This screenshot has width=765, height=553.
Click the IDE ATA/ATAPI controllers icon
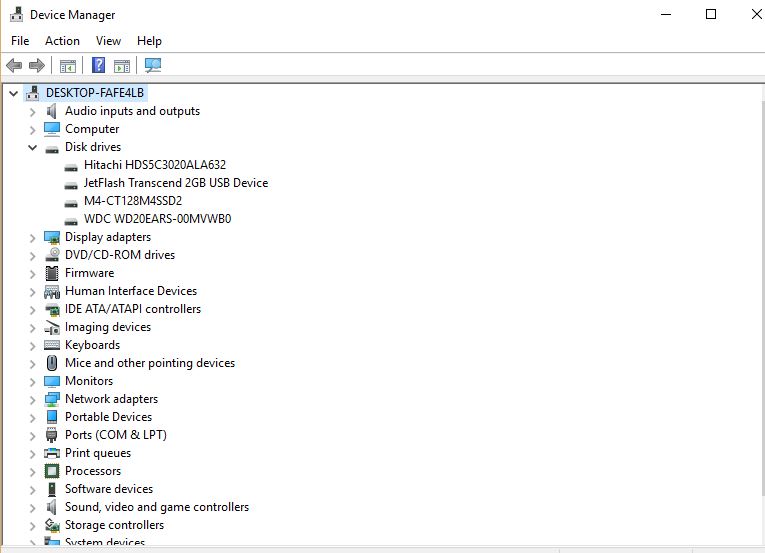(x=52, y=309)
